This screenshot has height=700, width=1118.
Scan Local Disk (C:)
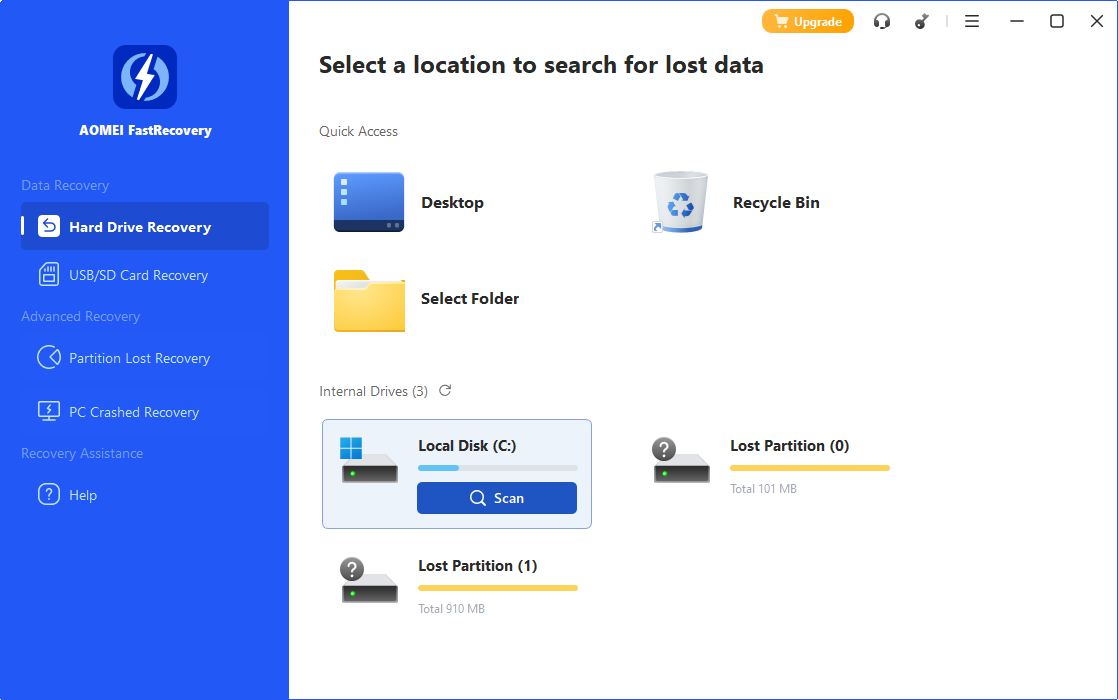[497, 497]
